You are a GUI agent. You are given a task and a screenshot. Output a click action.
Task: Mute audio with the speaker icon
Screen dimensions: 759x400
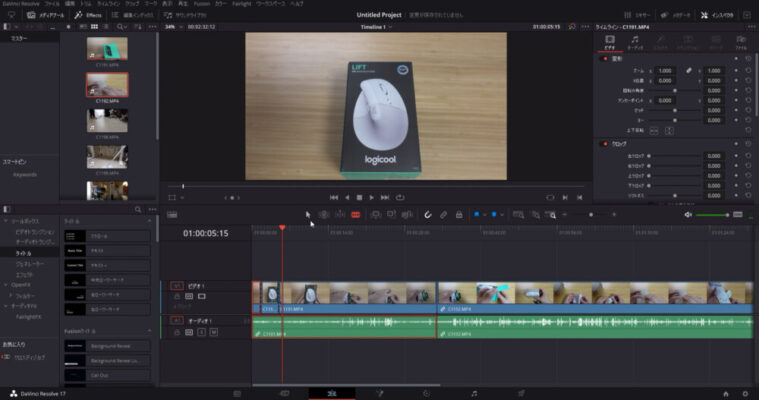coord(688,215)
